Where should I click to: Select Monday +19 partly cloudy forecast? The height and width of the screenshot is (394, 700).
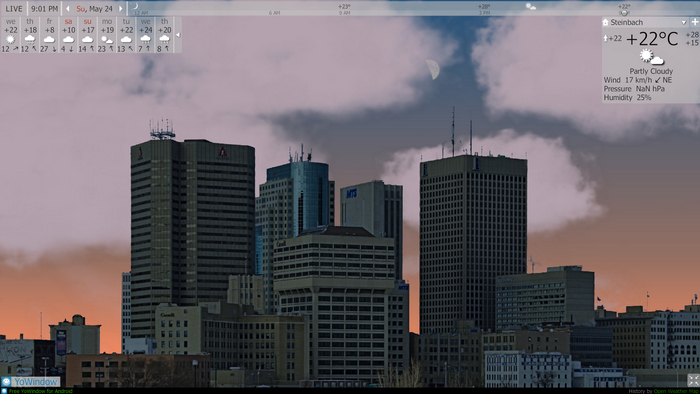107,35
